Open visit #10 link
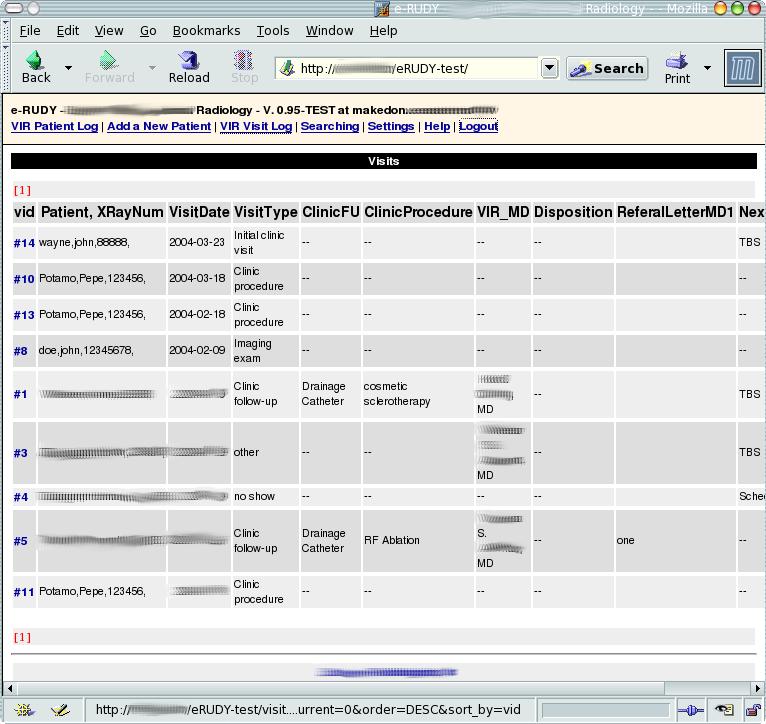Viewport: 766px width, 724px height. coord(24,279)
